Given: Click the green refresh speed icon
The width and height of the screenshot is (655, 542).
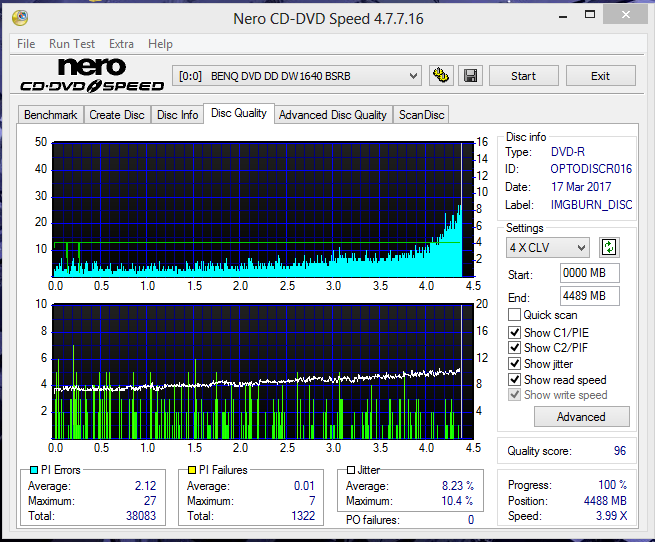Looking at the screenshot, I should [609, 247].
